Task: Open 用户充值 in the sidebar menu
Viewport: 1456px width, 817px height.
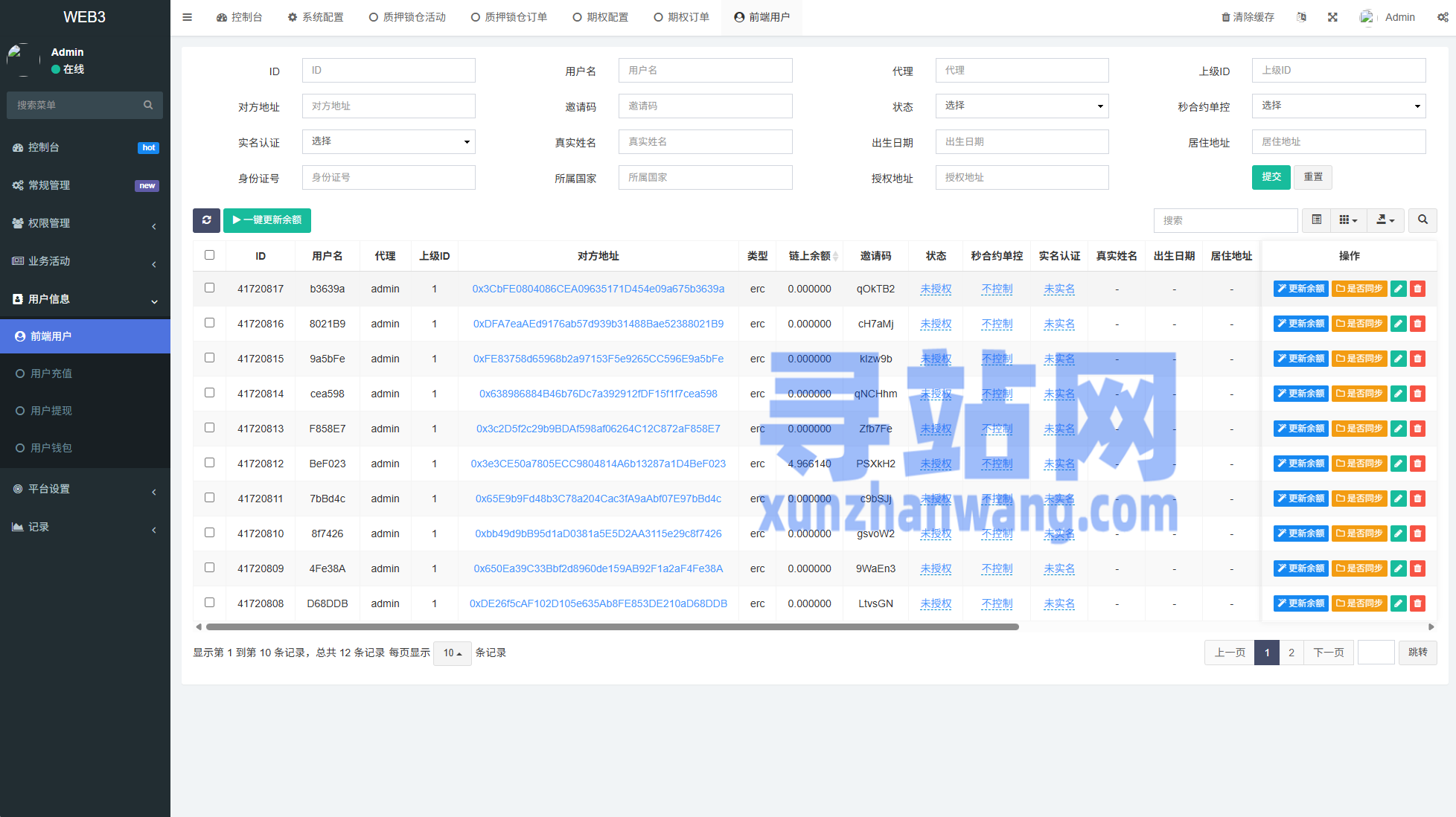Action: coord(51,374)
